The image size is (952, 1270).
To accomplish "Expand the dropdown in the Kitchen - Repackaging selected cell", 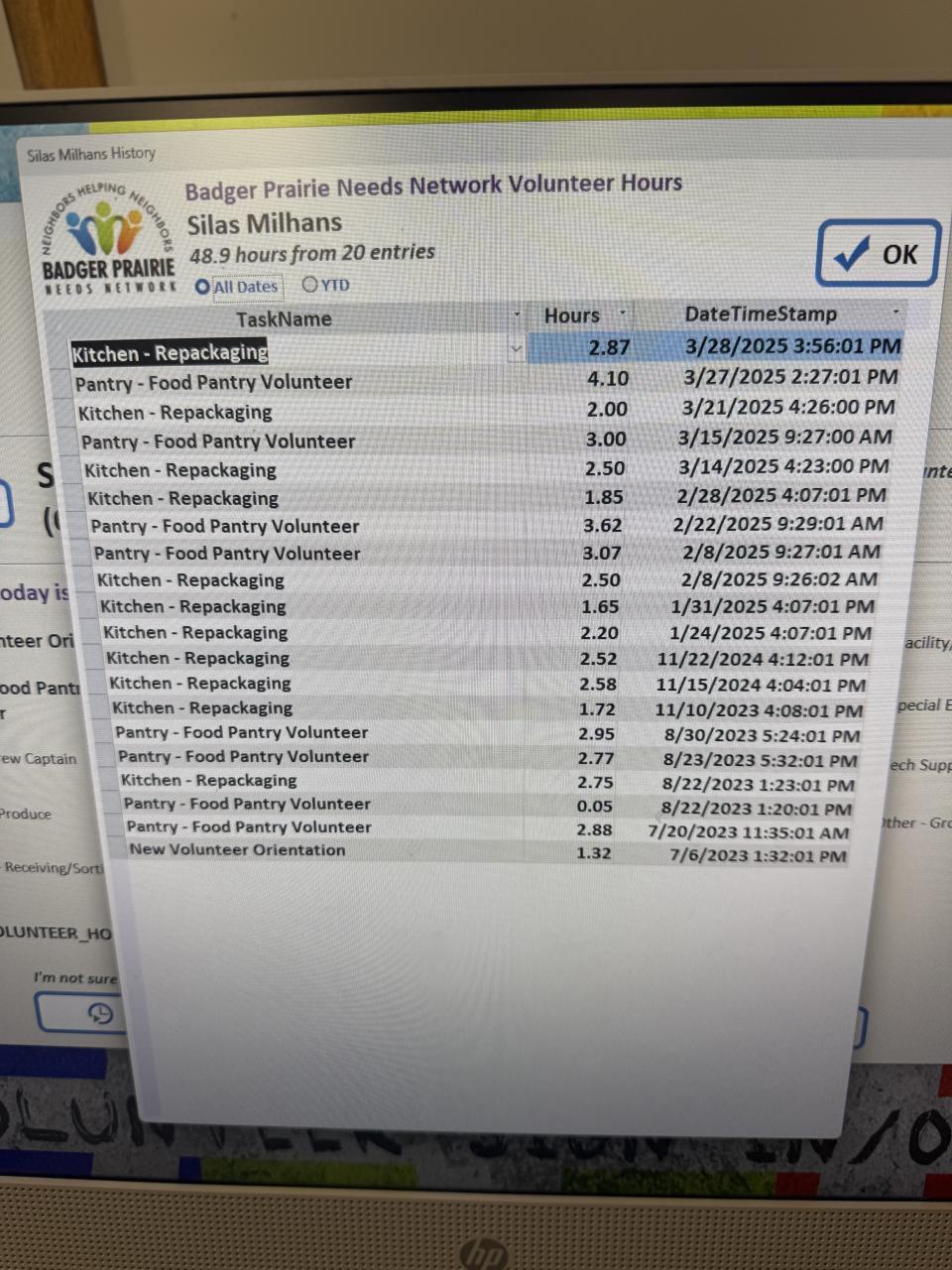I will tap(516, 348).
